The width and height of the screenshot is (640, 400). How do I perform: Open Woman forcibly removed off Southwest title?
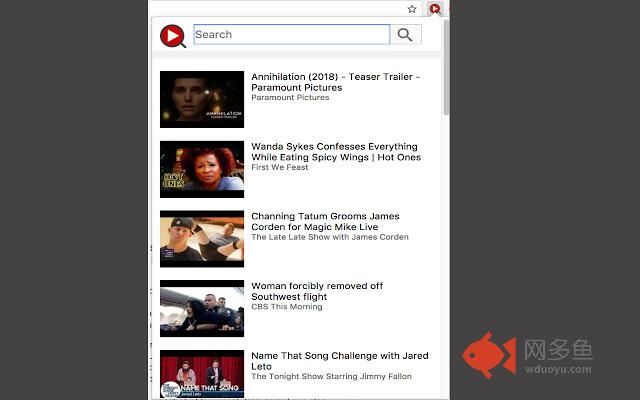(x=317, y=291)
